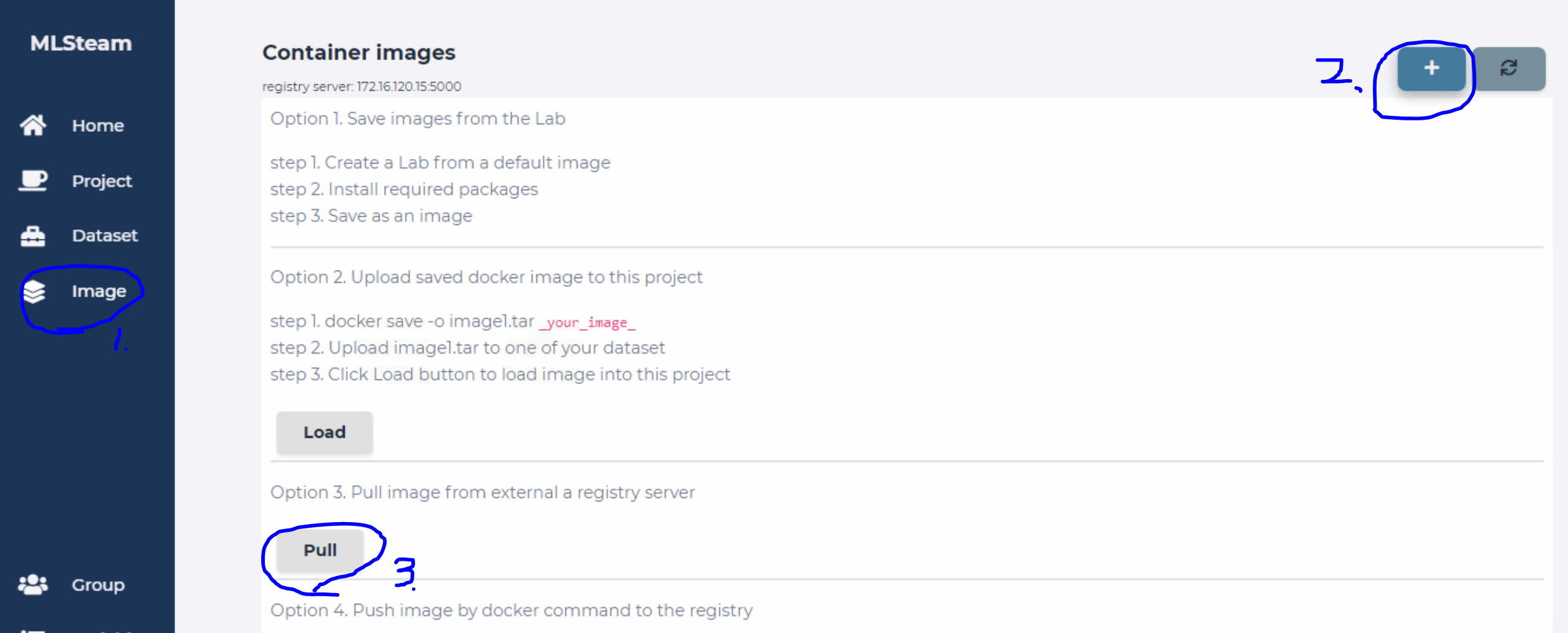
Task: Add a new container image with plus button
Action: (1431, 68)
